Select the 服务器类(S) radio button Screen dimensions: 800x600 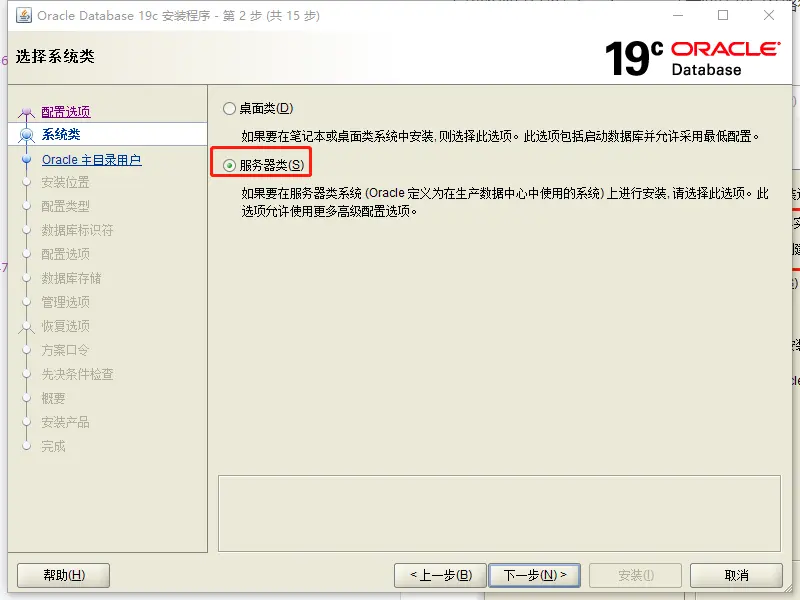[229, 165]
